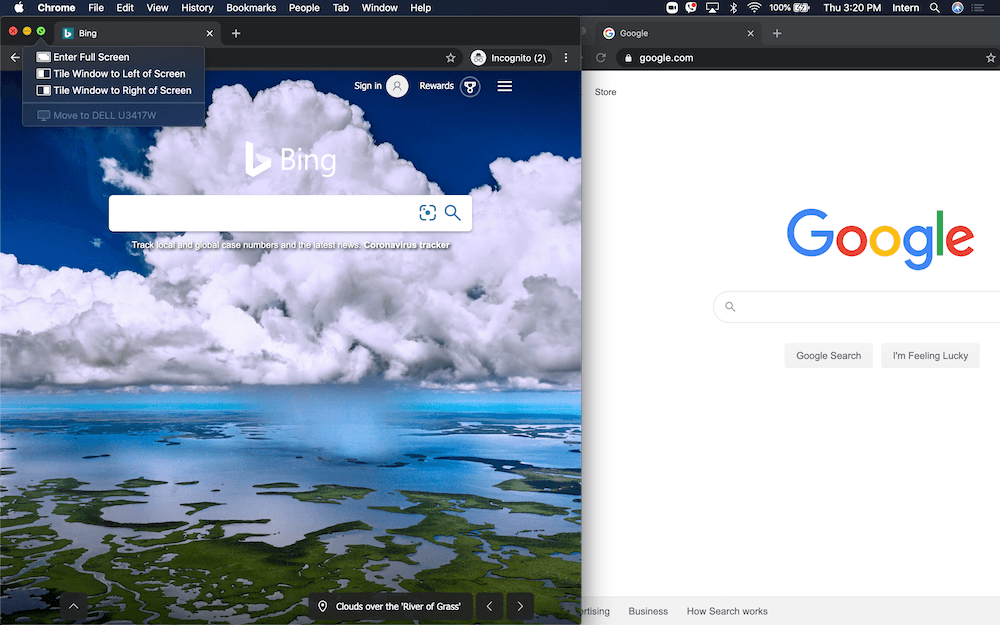The width and height of the screenshot is (1000, 625).
Task: Open the View menu
Action: (x=157, y=8)
